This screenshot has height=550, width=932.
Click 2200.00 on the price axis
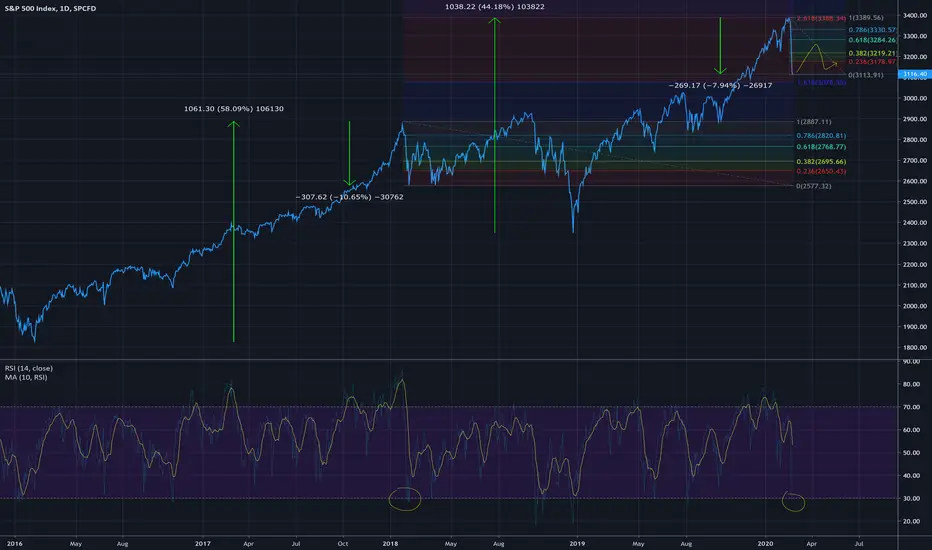click(915, 265)
